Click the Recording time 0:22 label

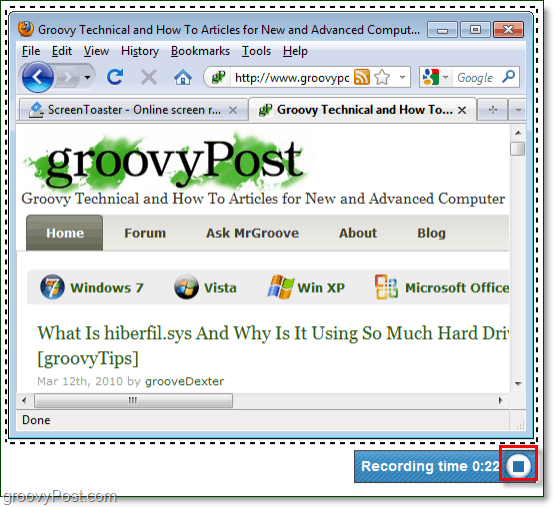click(430, 466)
